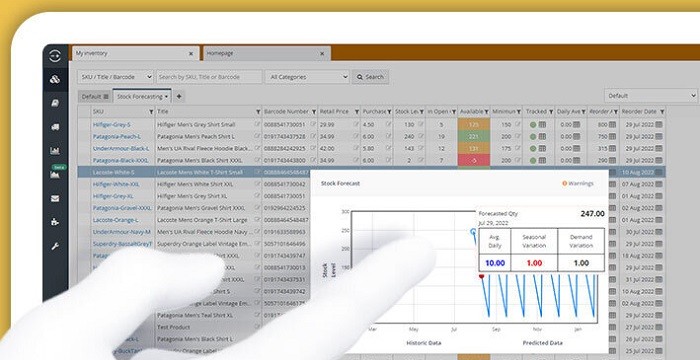Open the All Categories dropdown
Image resolution: width=700 pixels, height=360 pixels.
(307, 77)
